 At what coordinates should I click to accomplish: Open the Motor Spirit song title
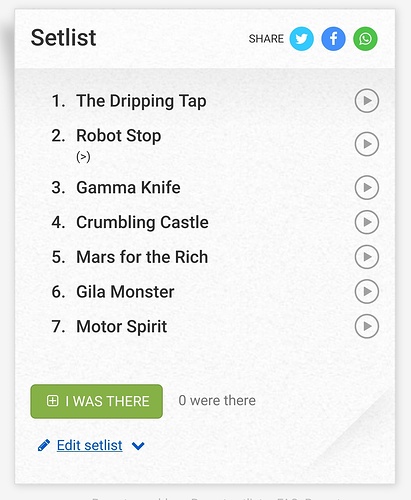tap(122, 327)
